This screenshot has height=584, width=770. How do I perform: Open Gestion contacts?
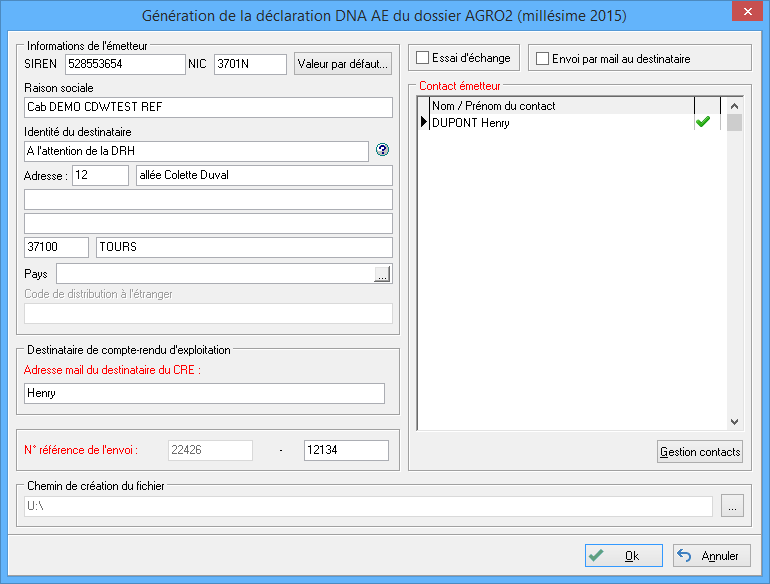(699, 452)
